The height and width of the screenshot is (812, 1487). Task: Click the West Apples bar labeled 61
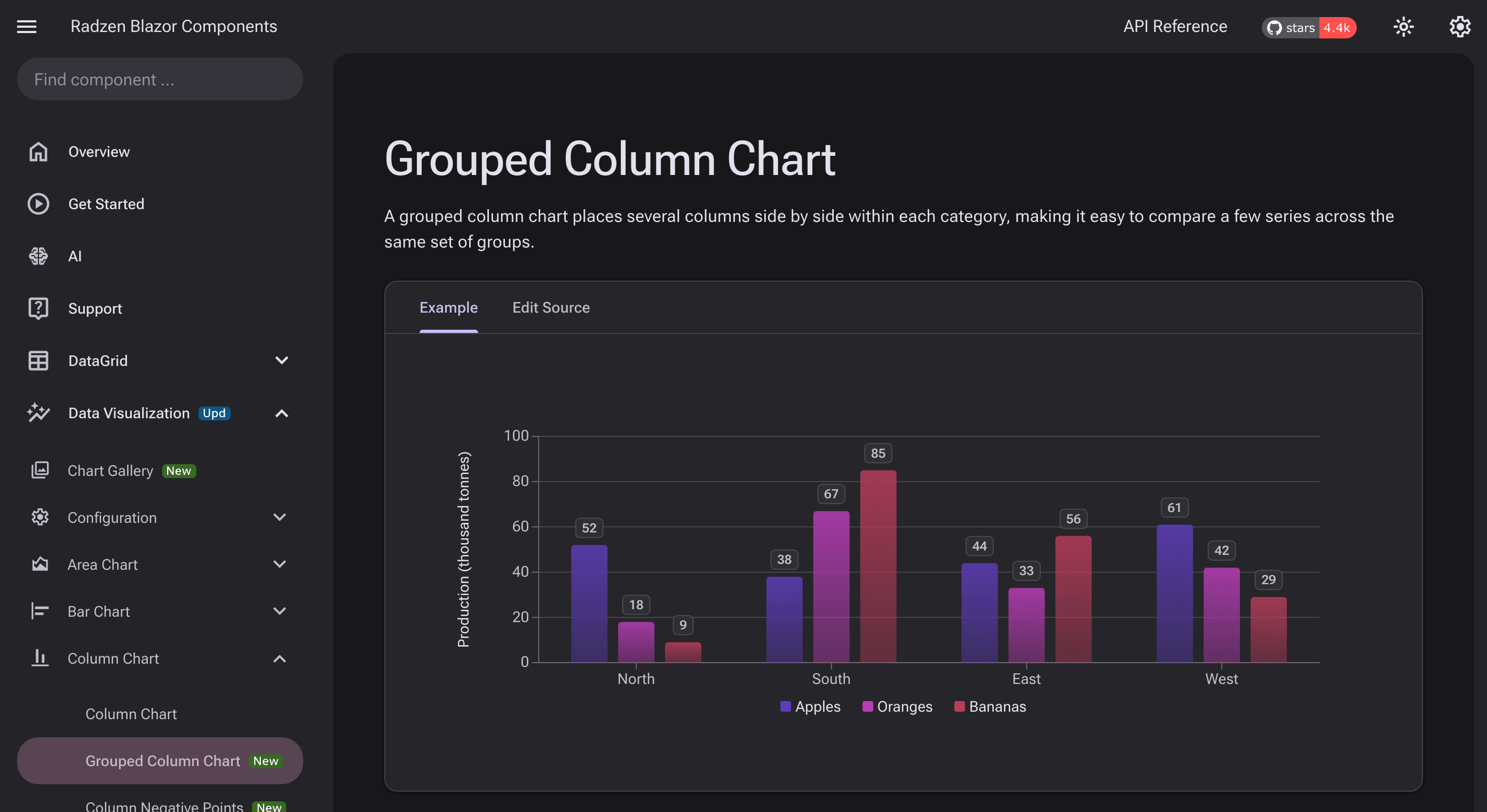[1174, 593]
